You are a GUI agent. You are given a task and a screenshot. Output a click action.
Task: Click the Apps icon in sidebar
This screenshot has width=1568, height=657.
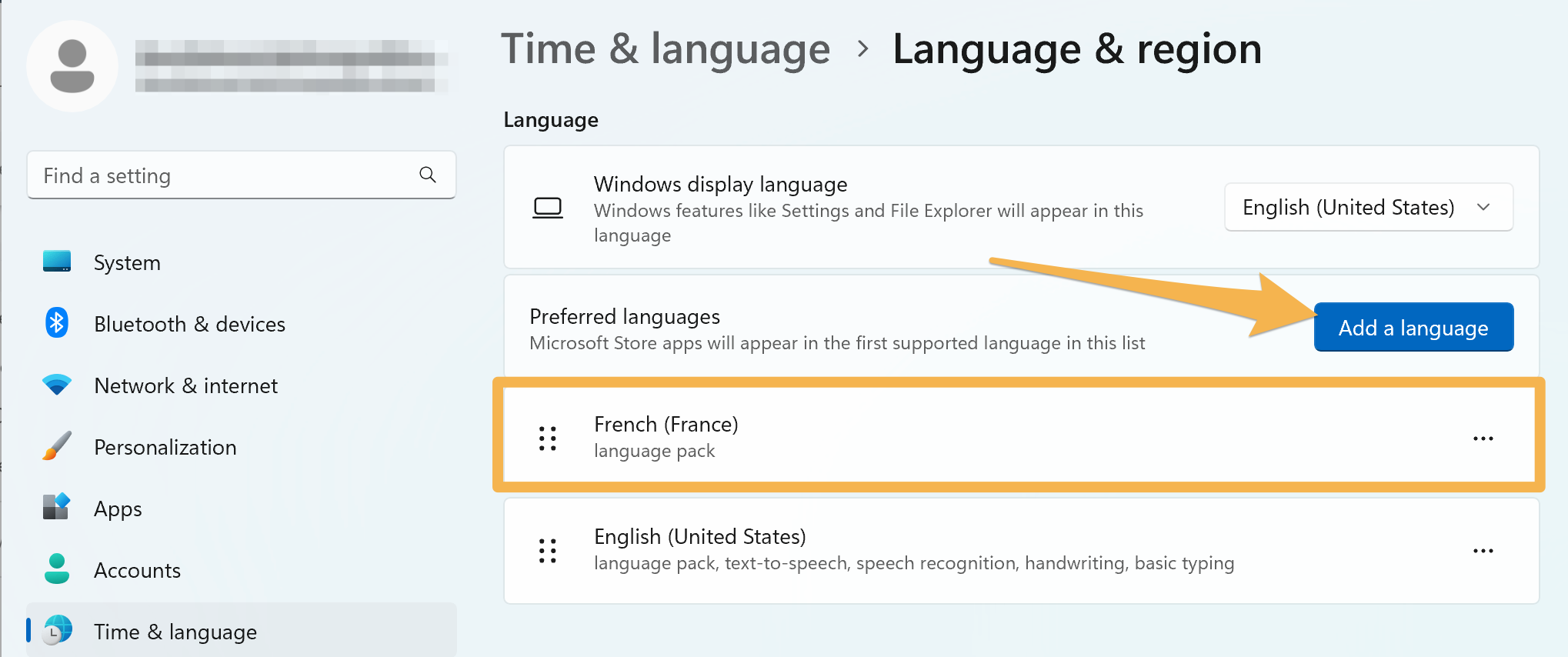(57, 508)
